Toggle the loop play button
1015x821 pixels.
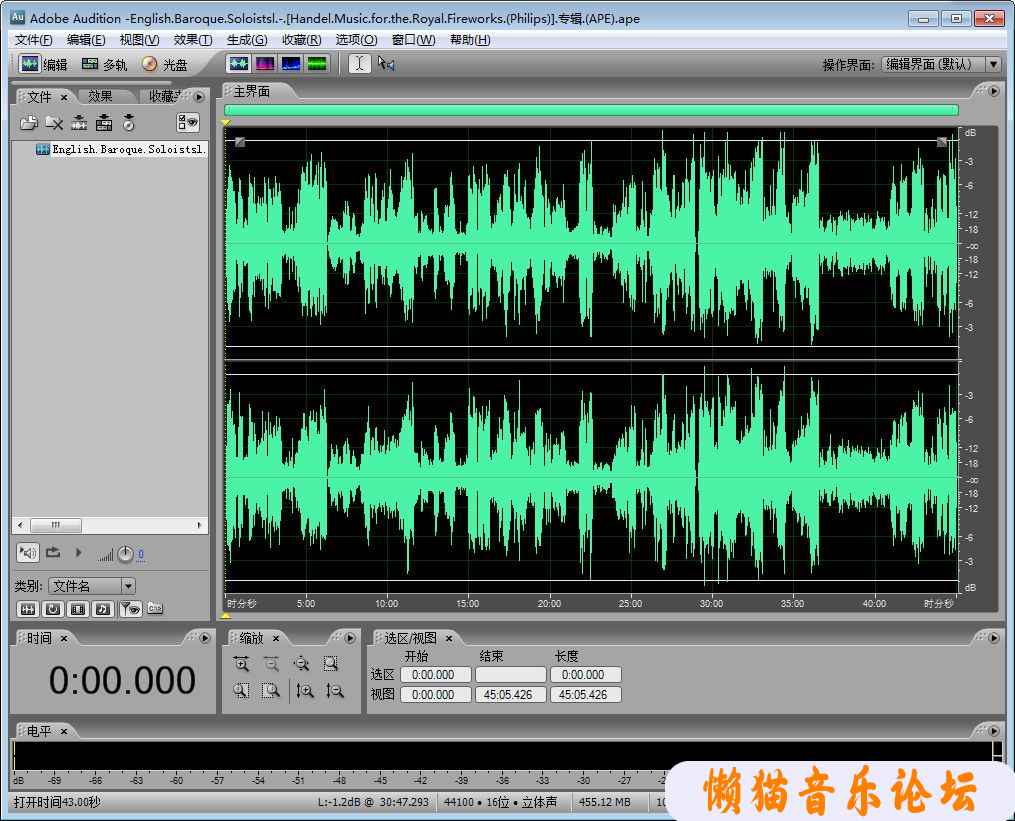tap(53, 552)
